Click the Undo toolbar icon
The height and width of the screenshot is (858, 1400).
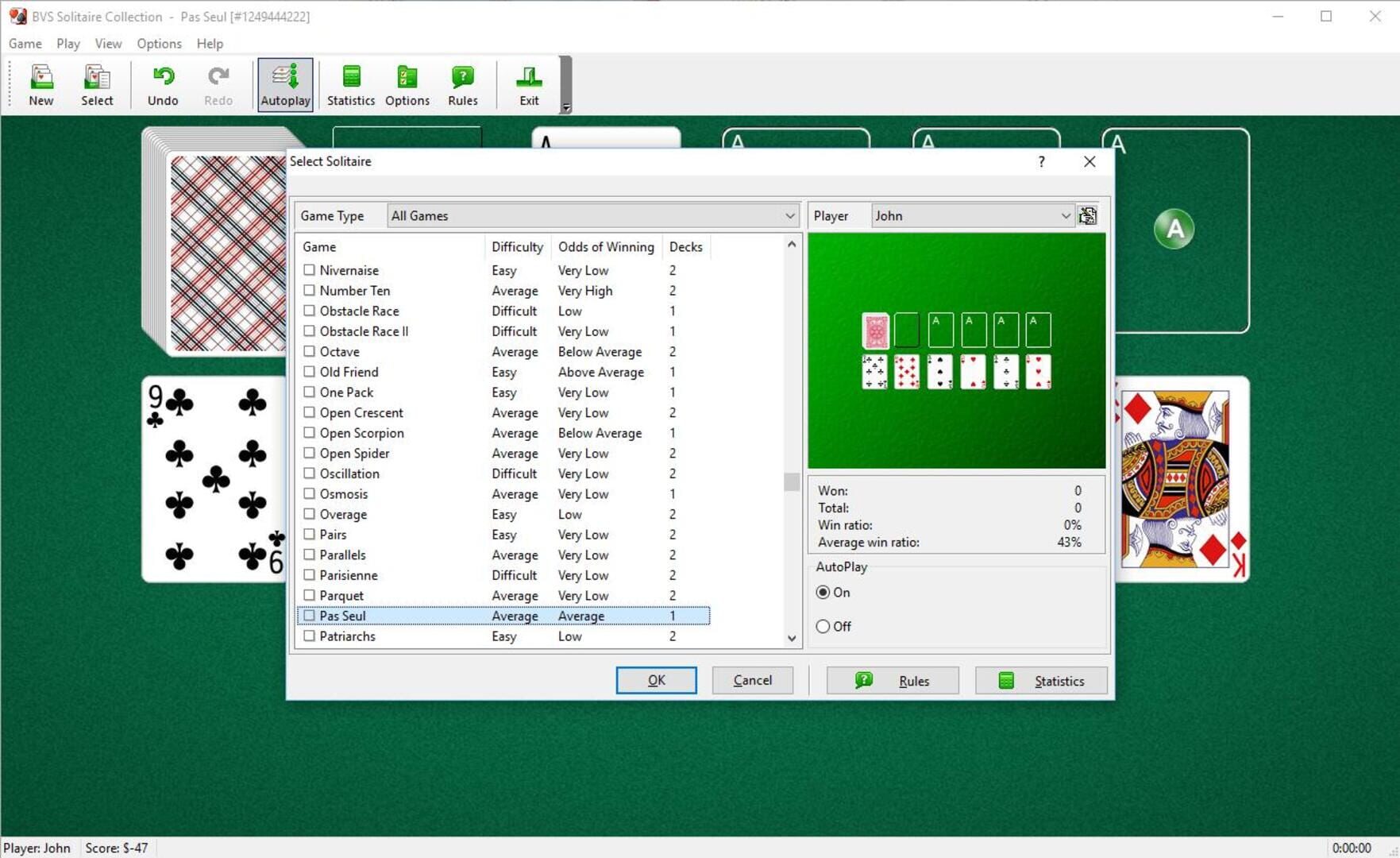(x=163, y=85)
